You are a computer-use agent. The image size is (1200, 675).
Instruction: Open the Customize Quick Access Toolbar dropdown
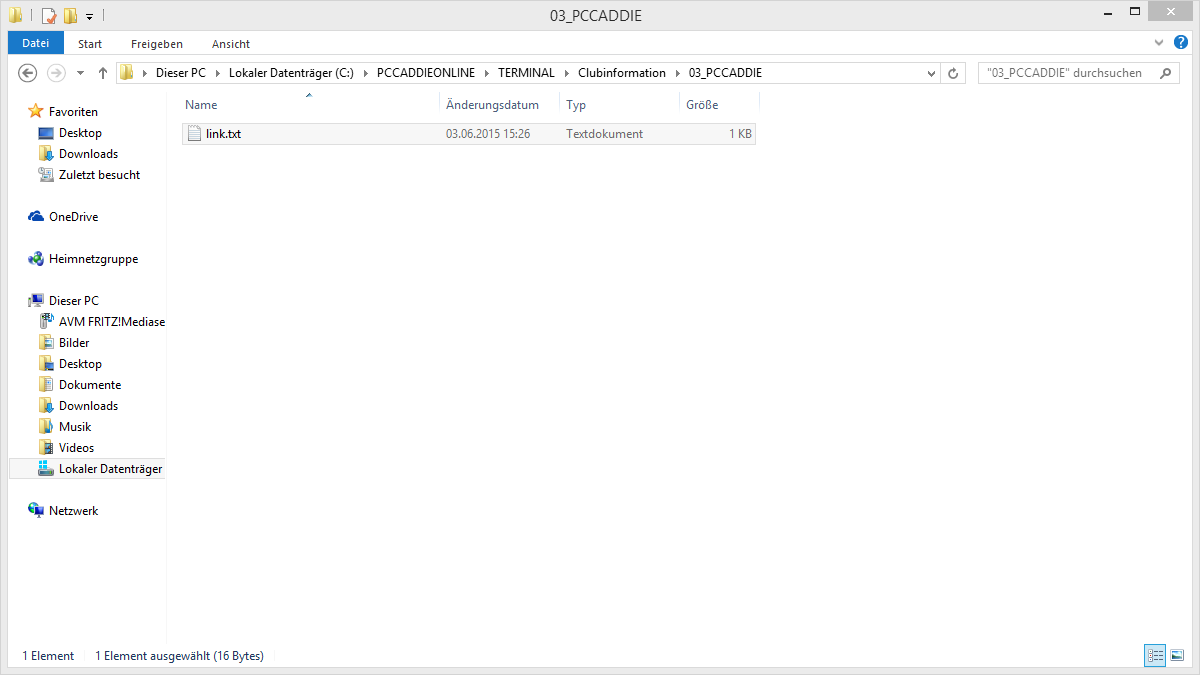tap(89, 17)
